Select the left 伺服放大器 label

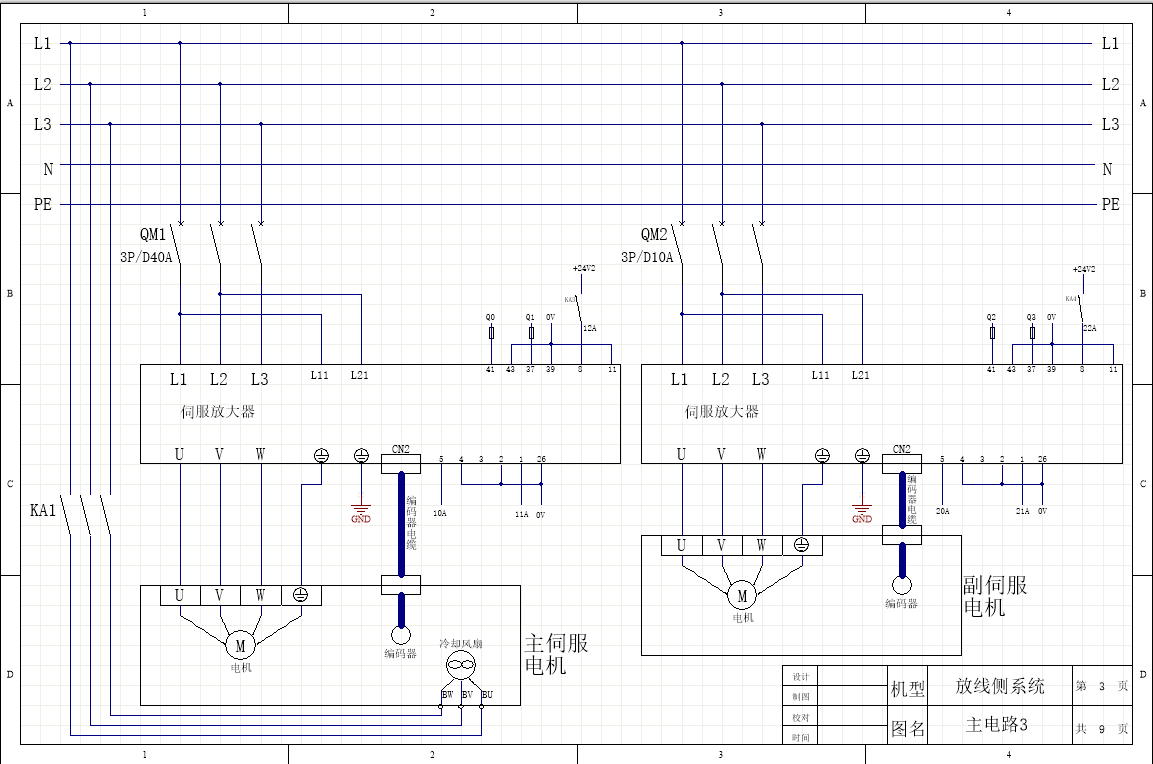pyautogui.click(x=218, y=411)
